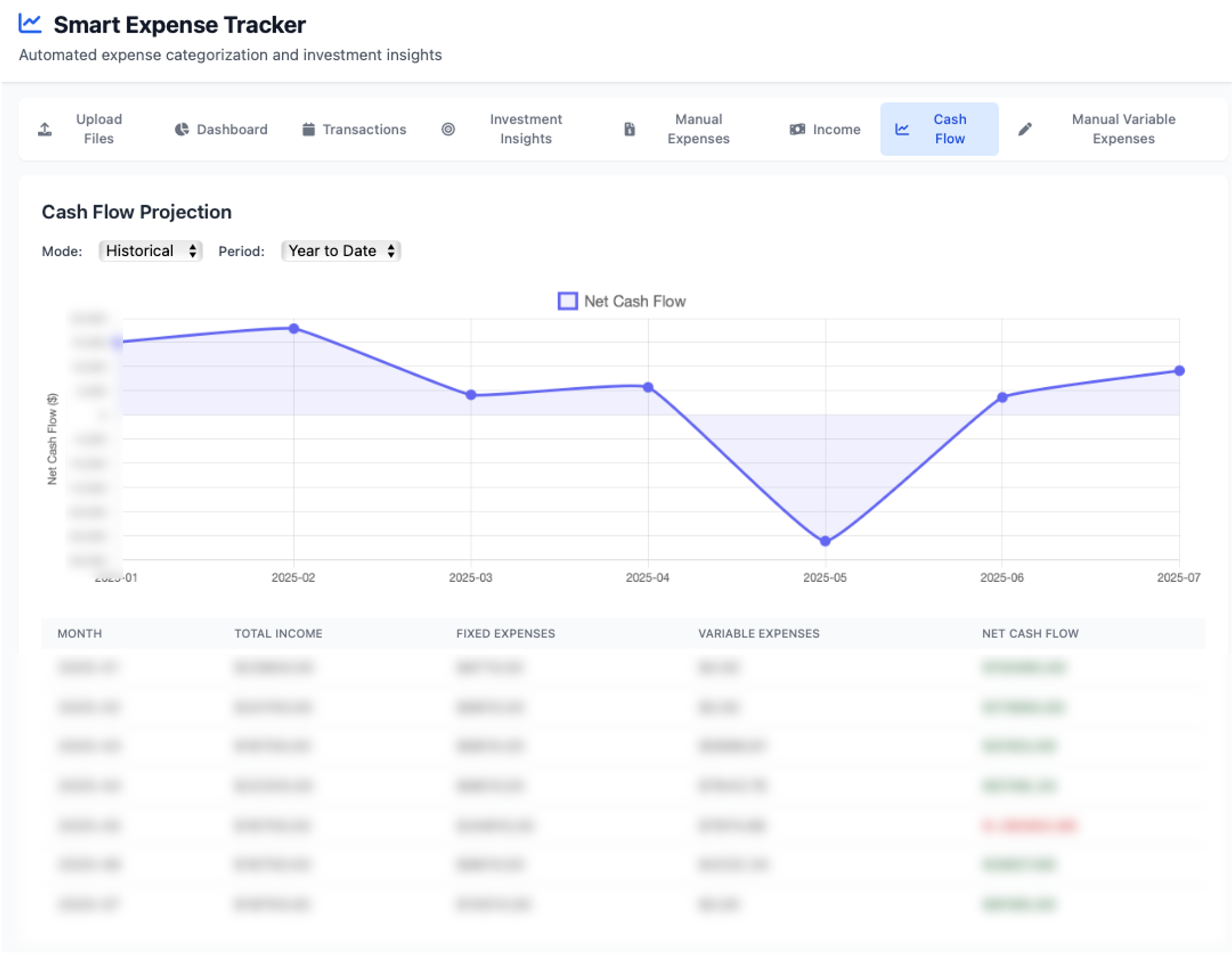Go to the Manual Variable Expenses tab
Screen dimensions: 1232x953
point(1123,129)
